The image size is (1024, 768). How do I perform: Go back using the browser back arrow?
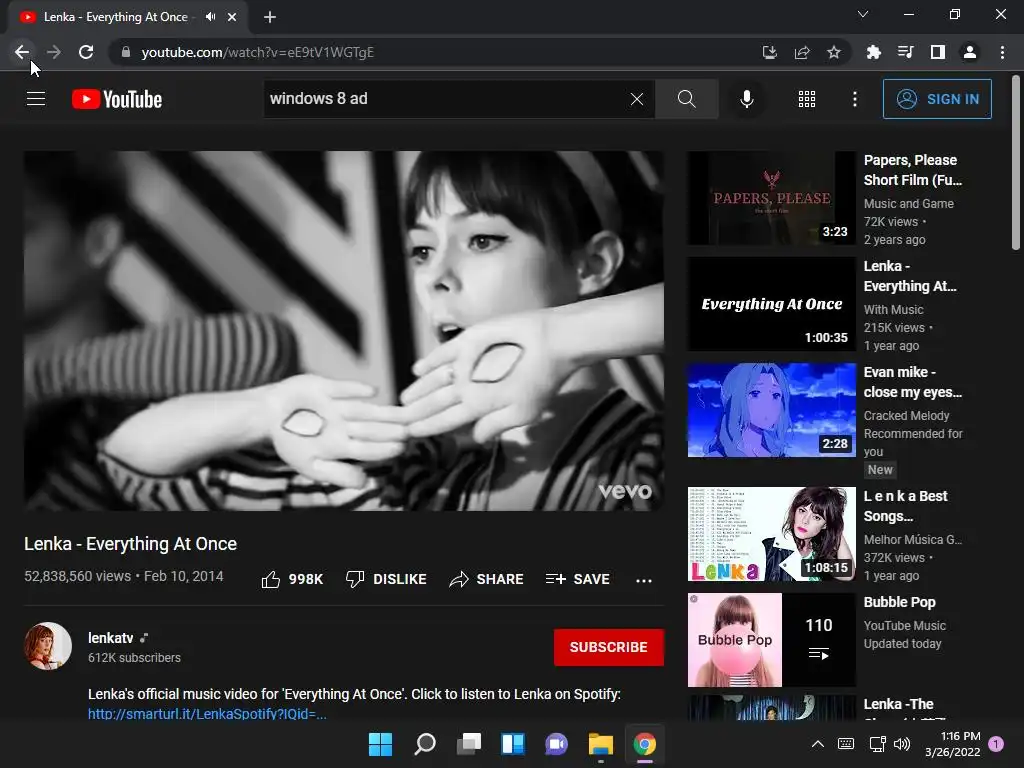[x=22, y=52]
